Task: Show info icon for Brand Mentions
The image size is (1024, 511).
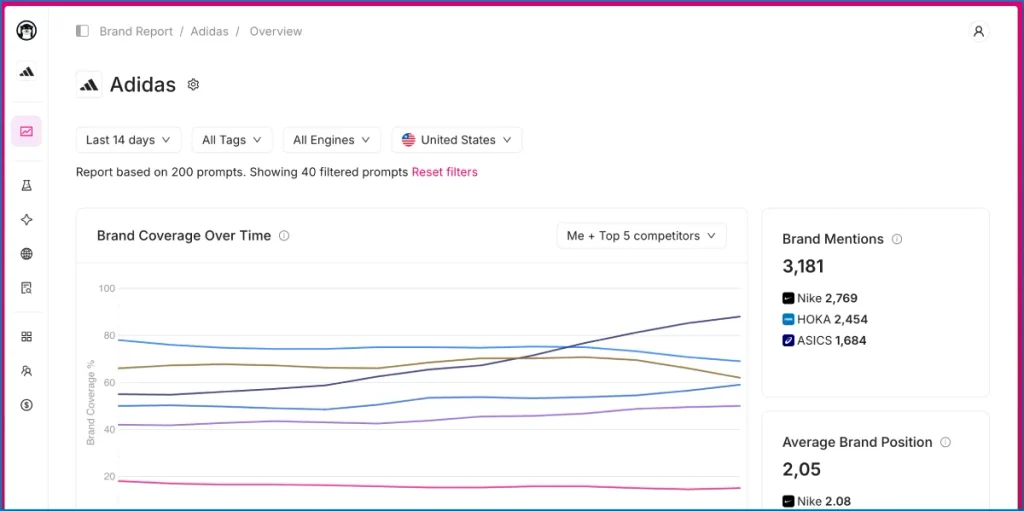Action: pos(897,239)
